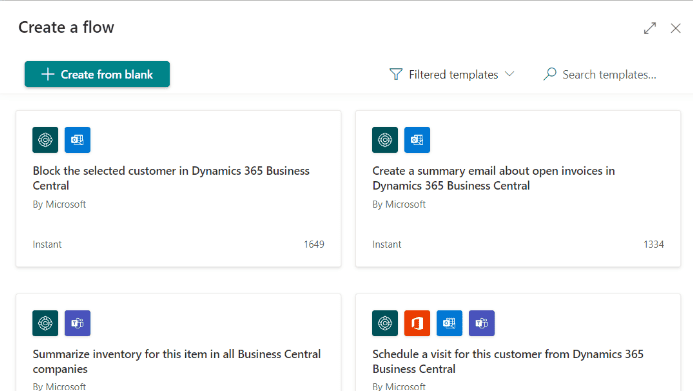Click Outlook icon on summary email card
The height and width of the screenshot is (391, 693).
(x=417, y=140)
